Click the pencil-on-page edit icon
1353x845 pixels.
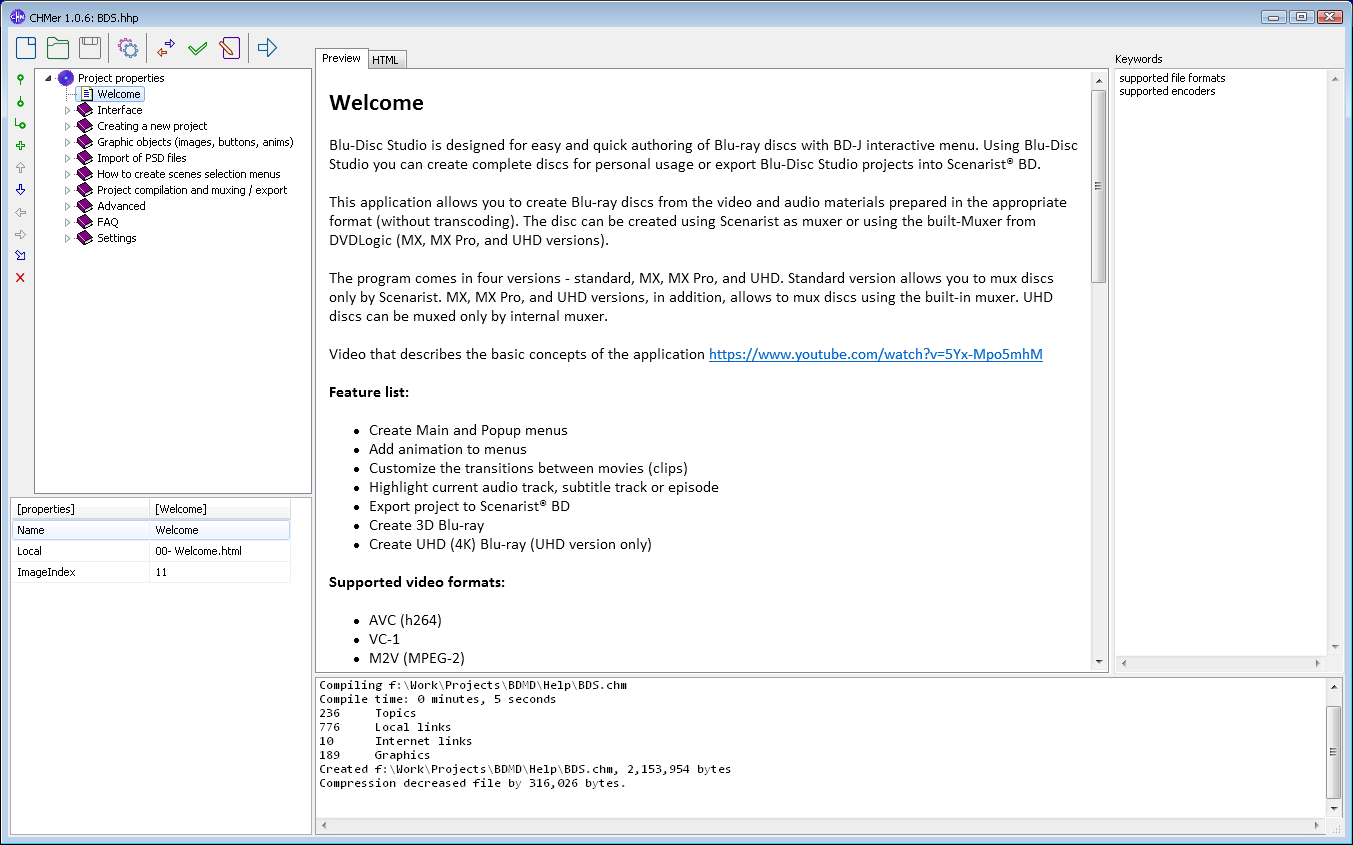(x=230, y=47)
